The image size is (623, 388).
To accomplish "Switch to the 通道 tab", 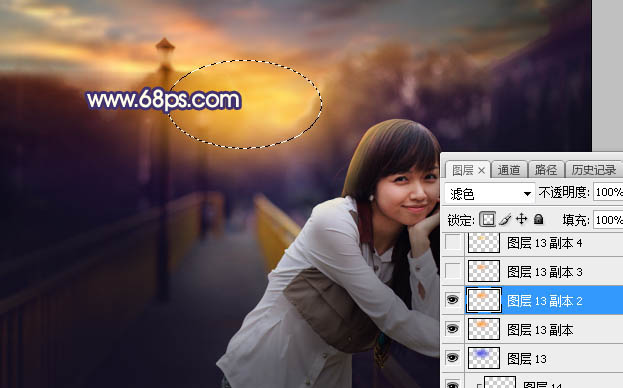I will point(509,170).
